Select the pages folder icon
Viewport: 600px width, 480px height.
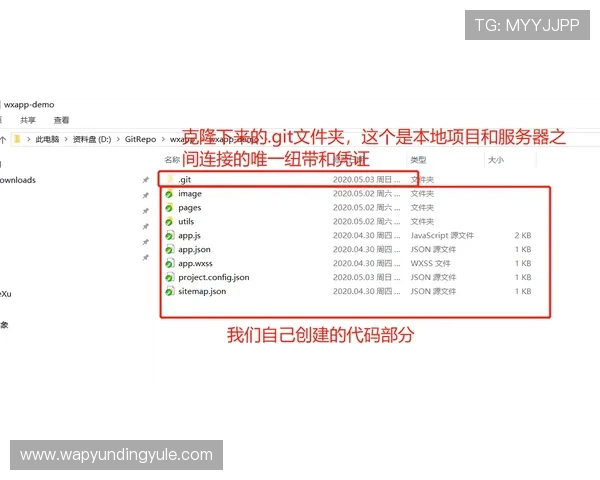point(169,207)
